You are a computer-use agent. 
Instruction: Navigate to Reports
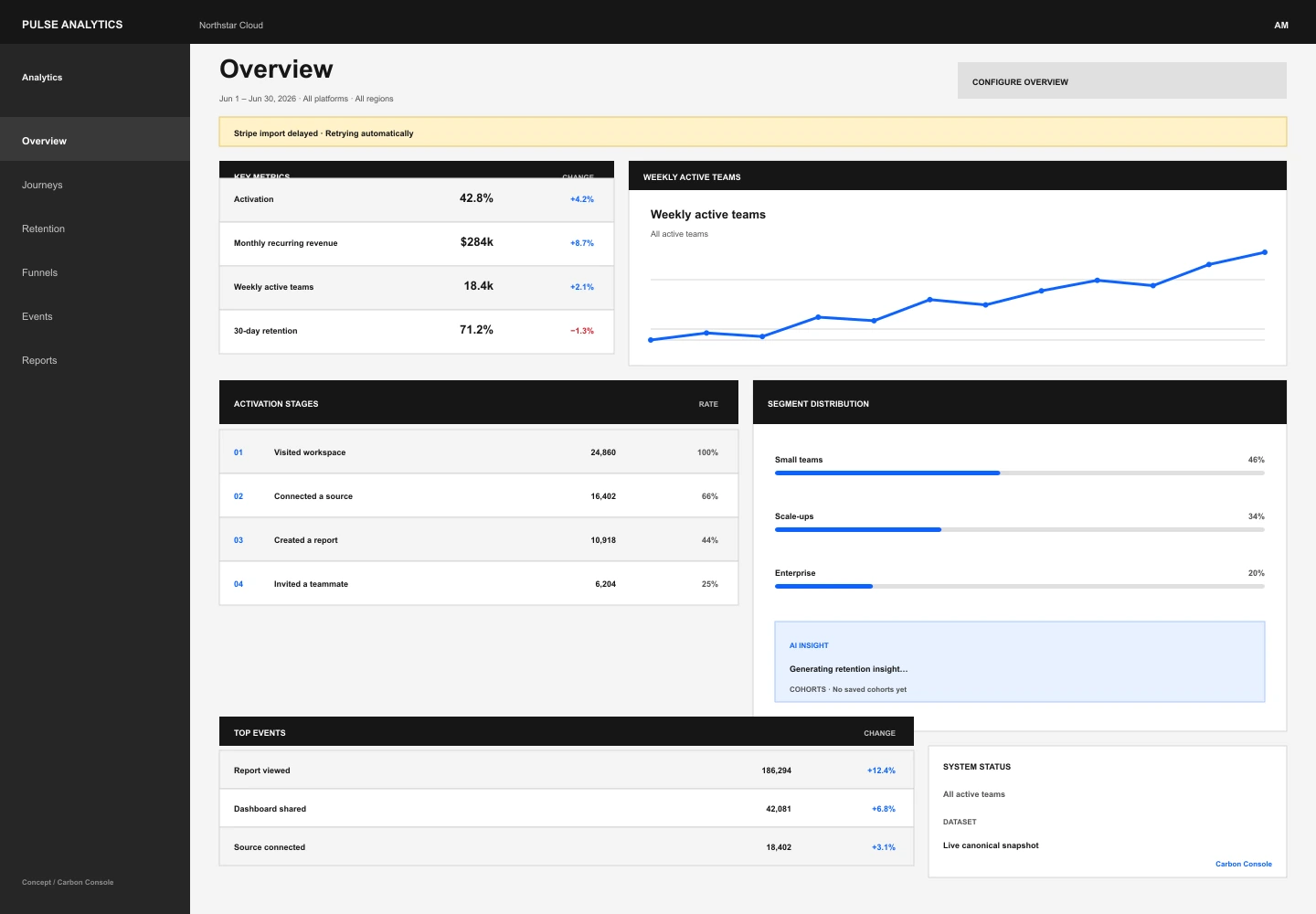pyautogui.click(x=95, y=360)
